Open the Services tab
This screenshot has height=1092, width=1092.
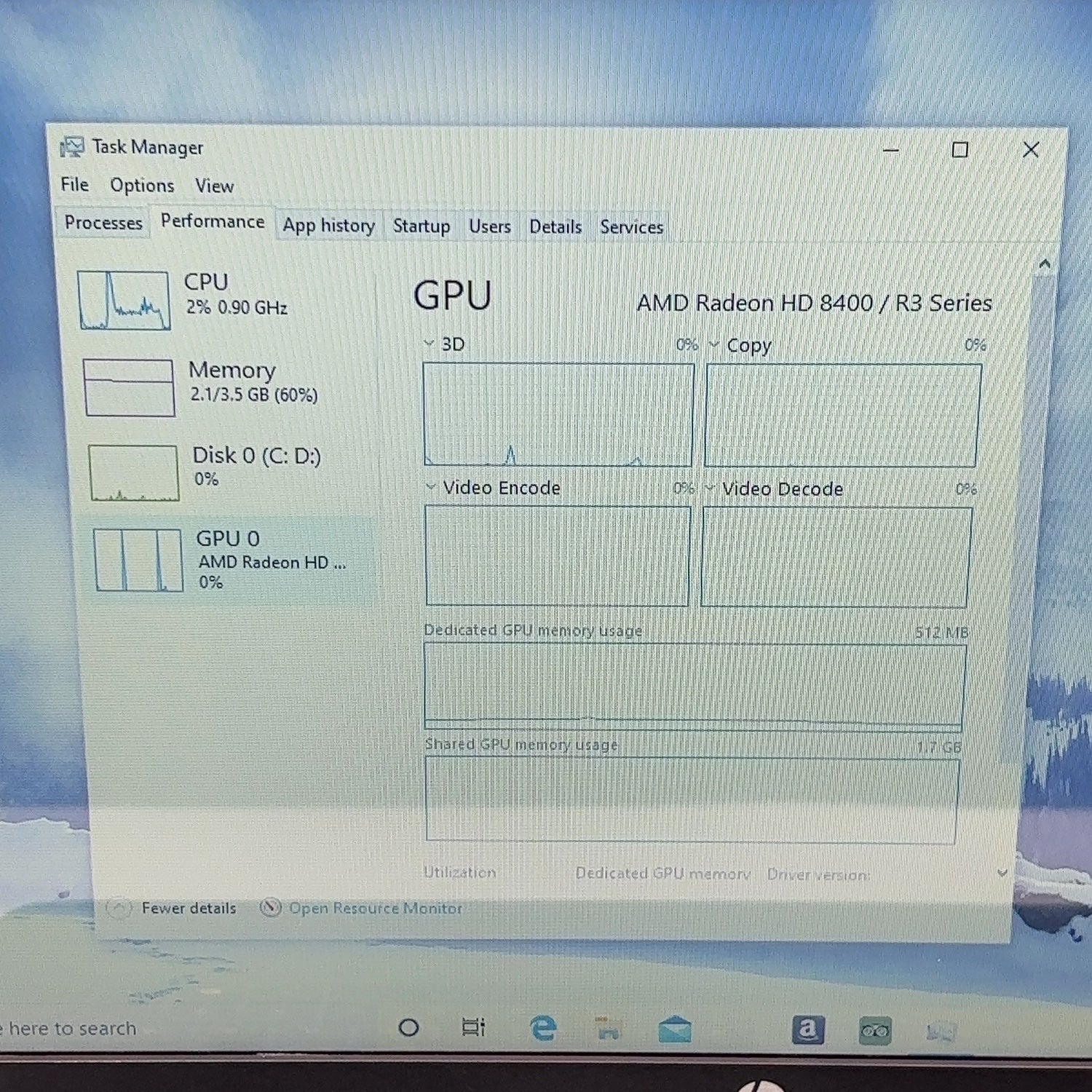click(x=631, y=227)
